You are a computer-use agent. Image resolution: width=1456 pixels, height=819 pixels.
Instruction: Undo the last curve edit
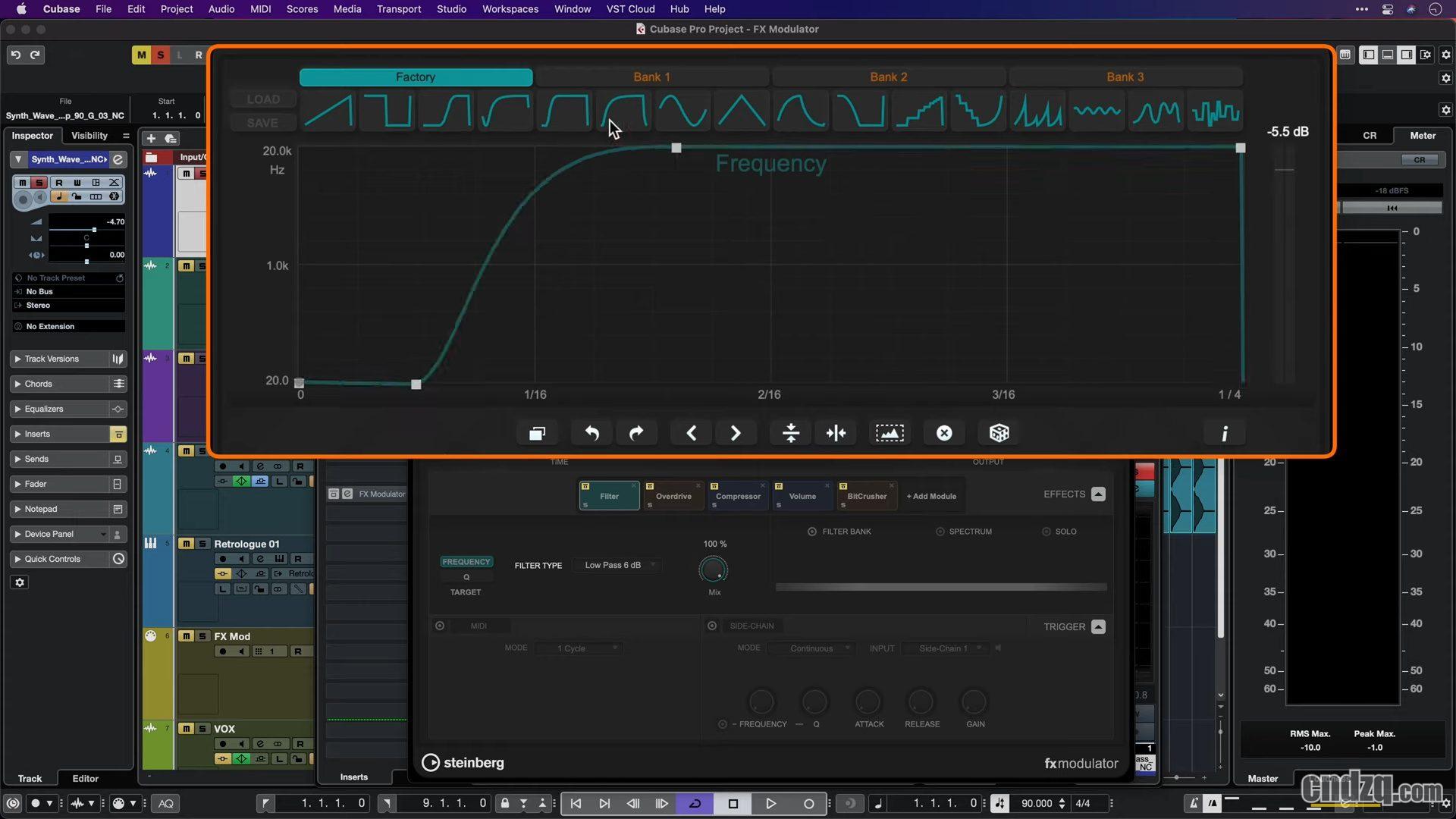click(x=591, y=432)
